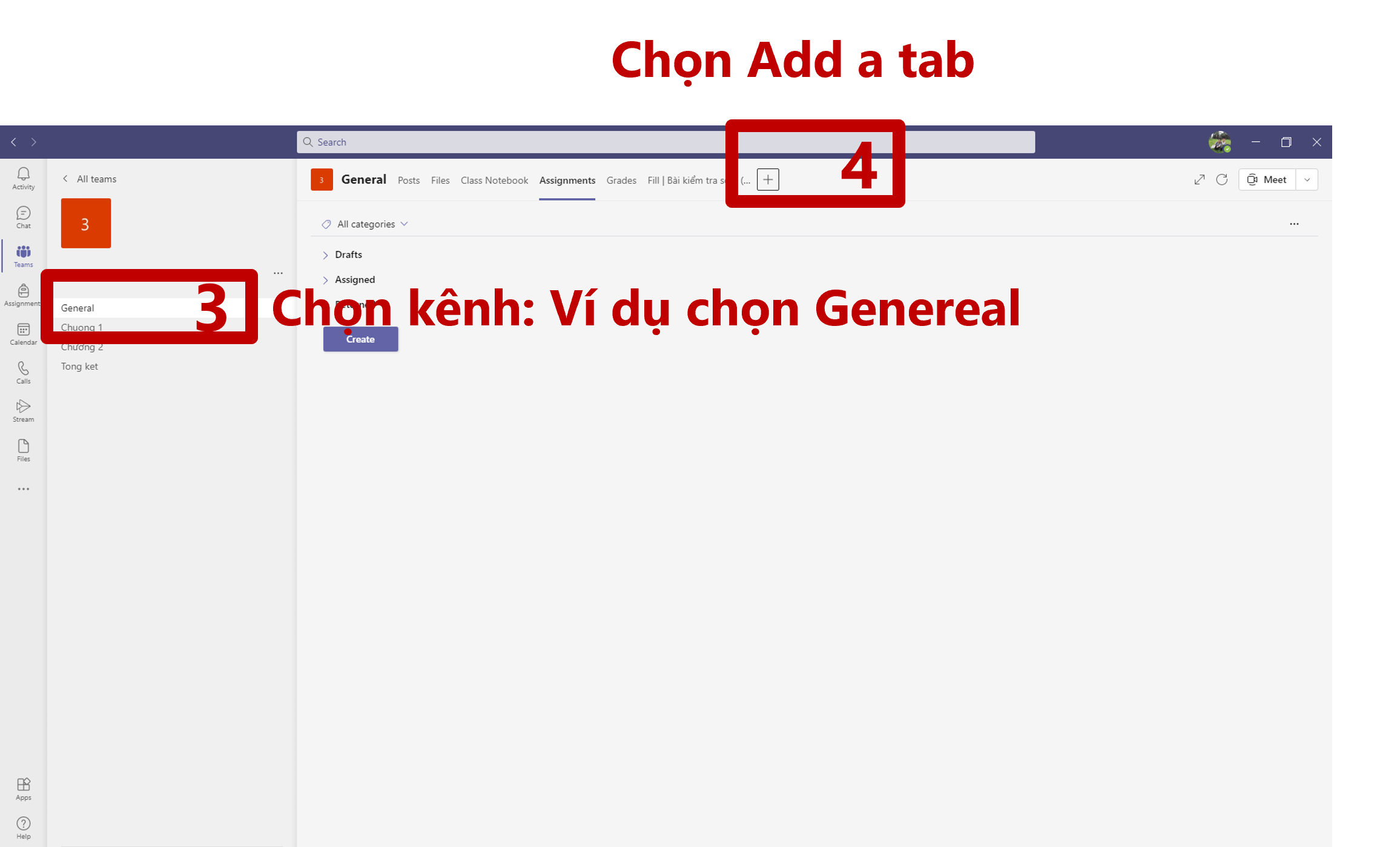This screenshot has width=1400, height=847.
Task: Open Stream in the sidebar
Action: (x=23, y=411)
